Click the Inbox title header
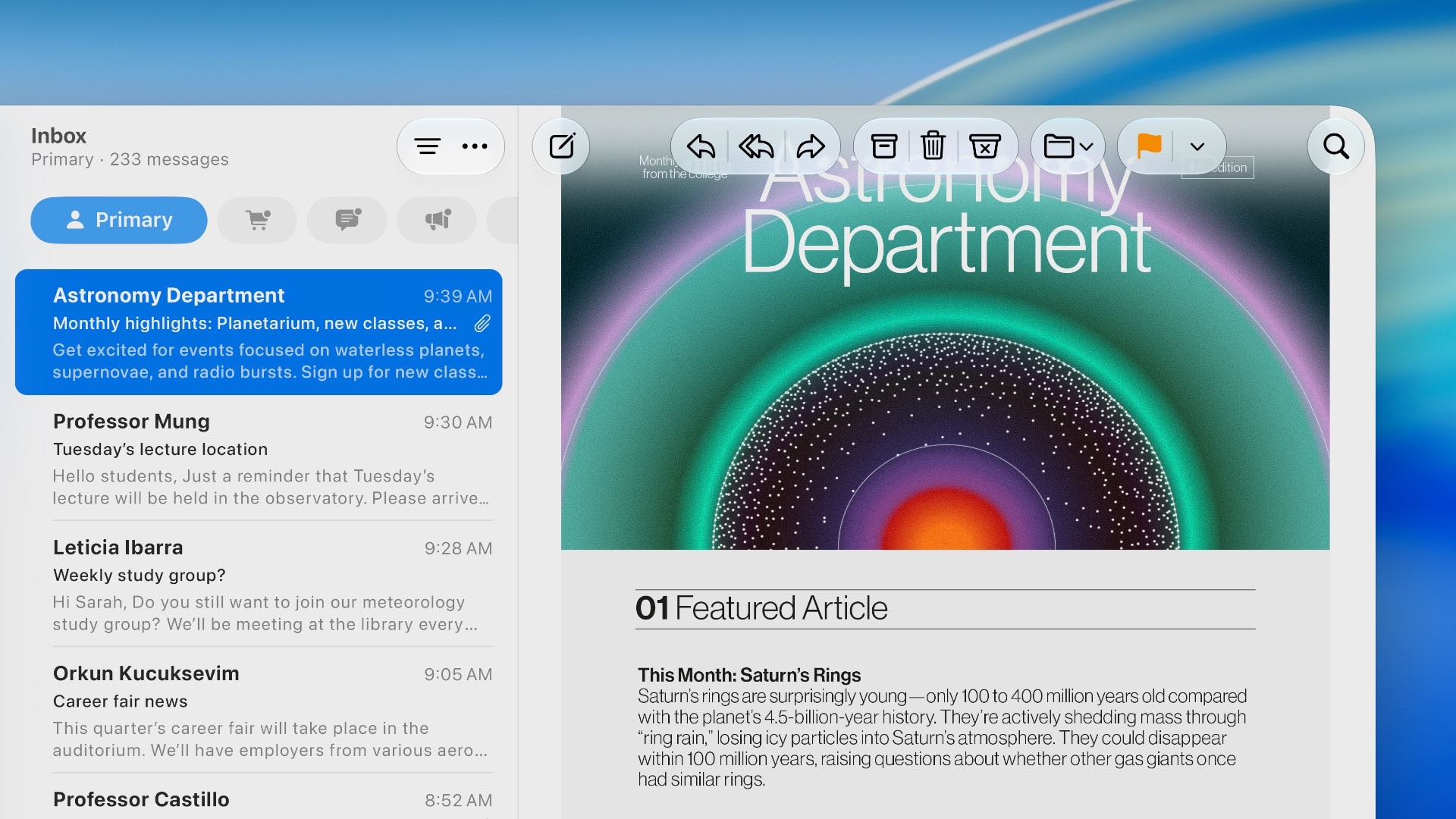 point(58,136)
